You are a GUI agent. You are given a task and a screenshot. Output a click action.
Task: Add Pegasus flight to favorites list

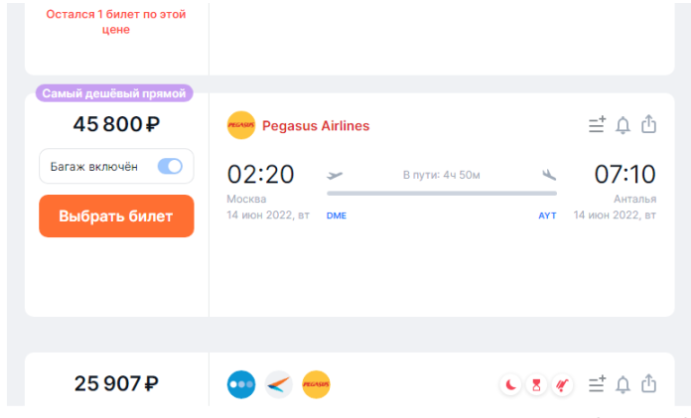[x=597, y=126]
